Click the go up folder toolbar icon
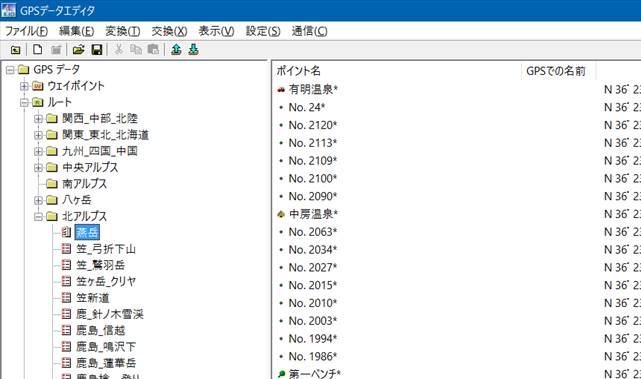 [16, 50]
